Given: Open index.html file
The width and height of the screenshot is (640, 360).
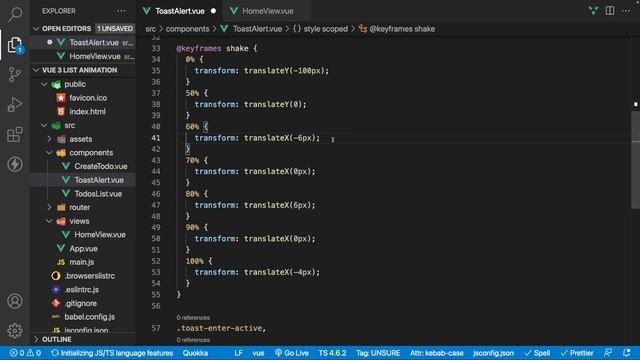Looking at the screenshot, I should (x=87, y=111).
